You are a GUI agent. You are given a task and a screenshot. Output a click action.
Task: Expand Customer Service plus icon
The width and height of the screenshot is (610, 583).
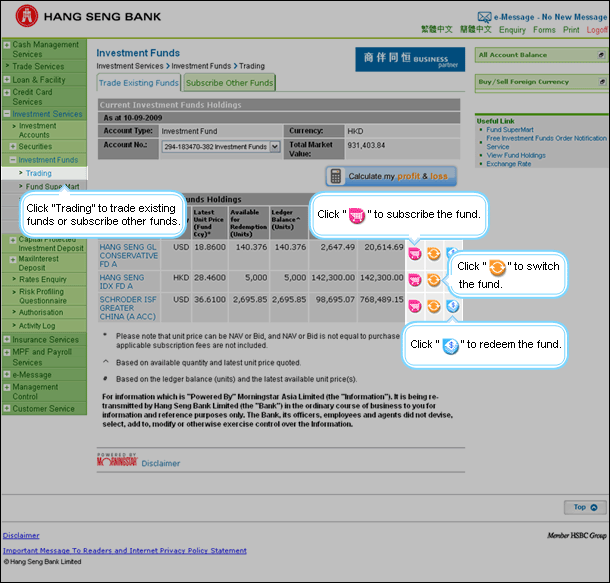(7, 408)
